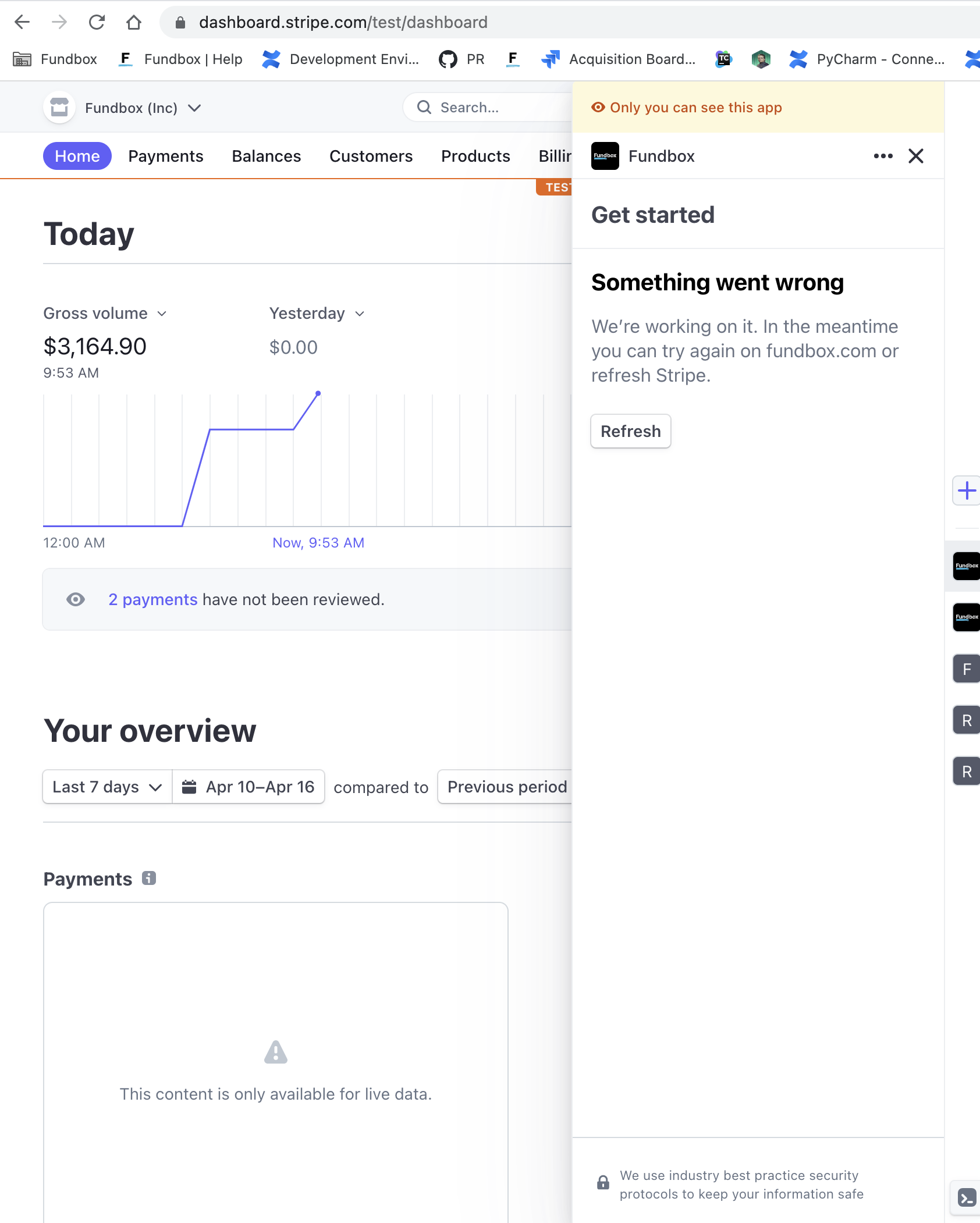
Task: Click the browser address bar URL
Action: [343, 22]
